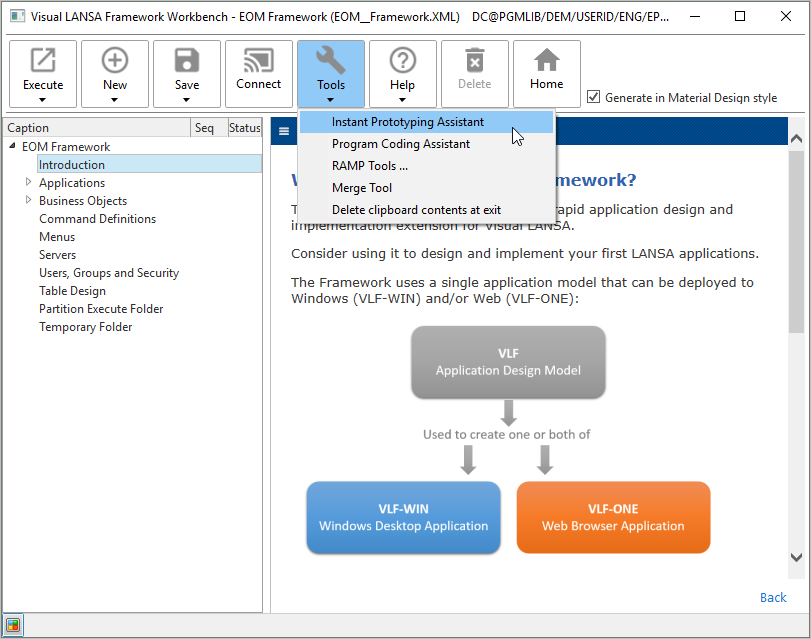The width and height of the screenshot is (811, 639).
Task: Click the Help question mark icon
Action: pyautogui.click(x=402, y=60)
